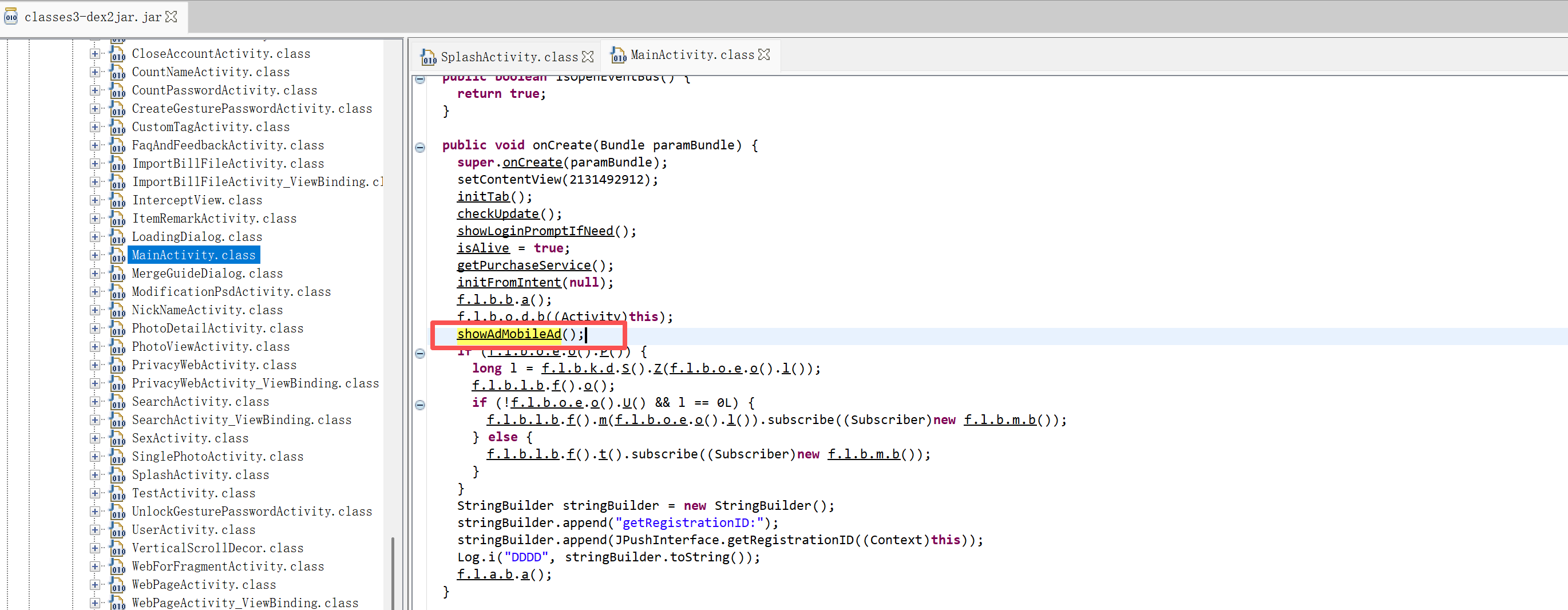Image resolution: width=1568 pixels, height=610 pixels.
Task: Close the classes3-dex2jar.jar file tab
Action: pyautogui.click(x=172, y=17)
